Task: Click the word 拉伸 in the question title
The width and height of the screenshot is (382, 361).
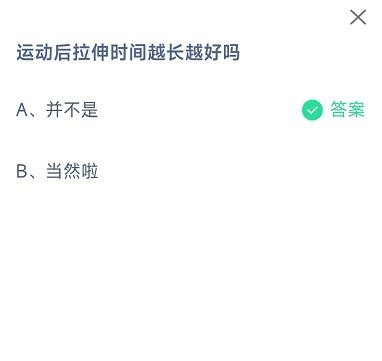Action: click(x=91, y=53)
